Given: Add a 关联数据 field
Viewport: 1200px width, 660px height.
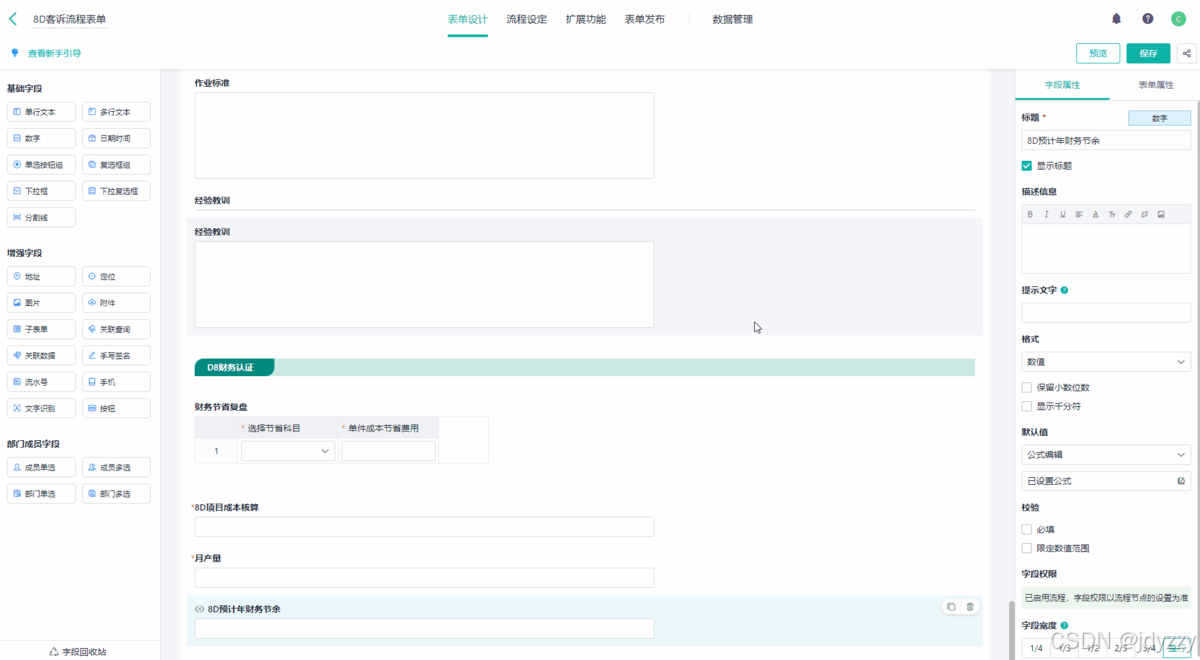Looking at the screenshot, I should [41, 355].
